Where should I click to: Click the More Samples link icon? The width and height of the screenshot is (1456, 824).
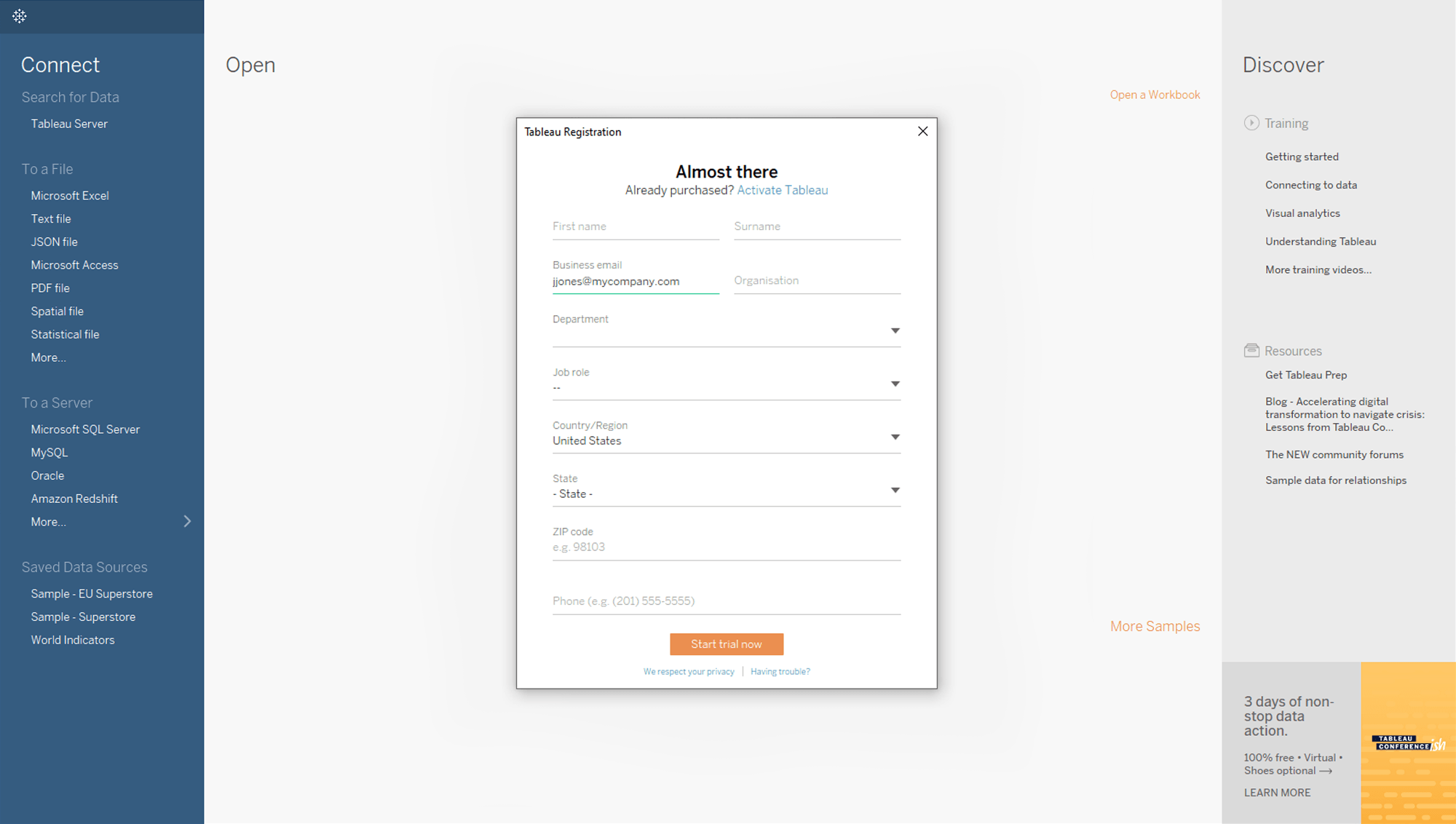point(1155,626)
